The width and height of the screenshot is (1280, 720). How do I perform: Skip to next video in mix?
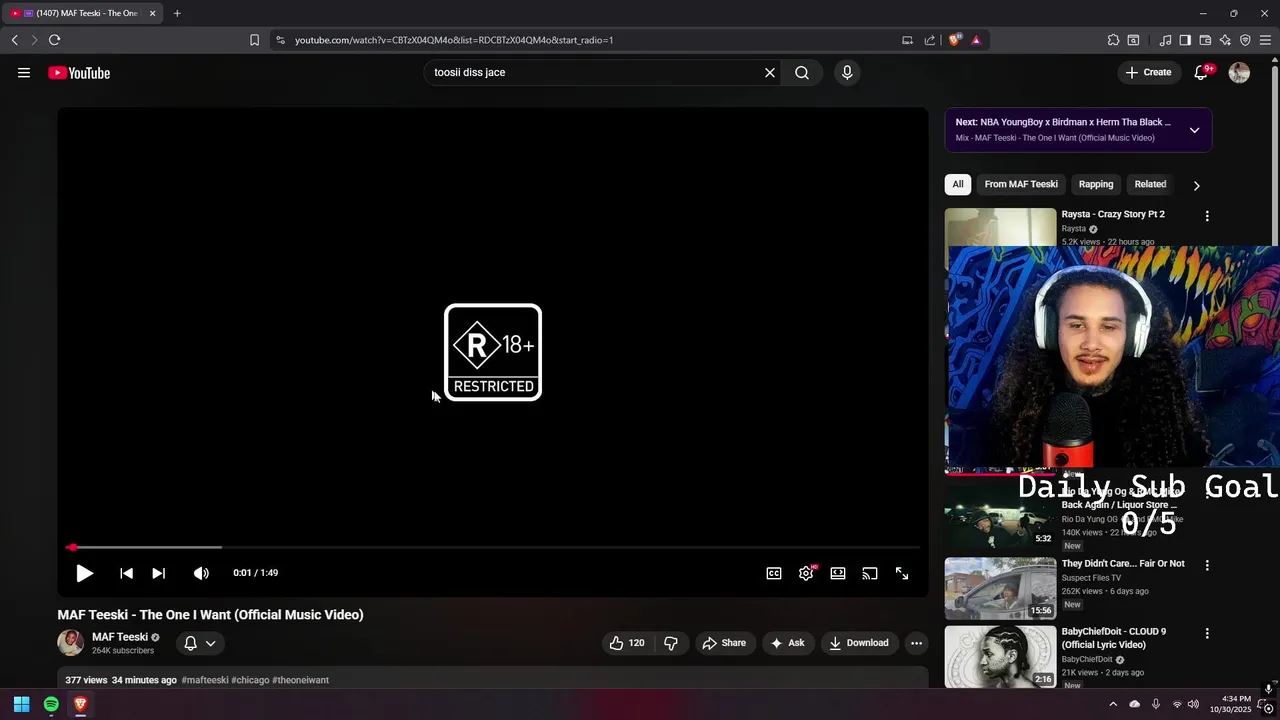pos(158,573)
